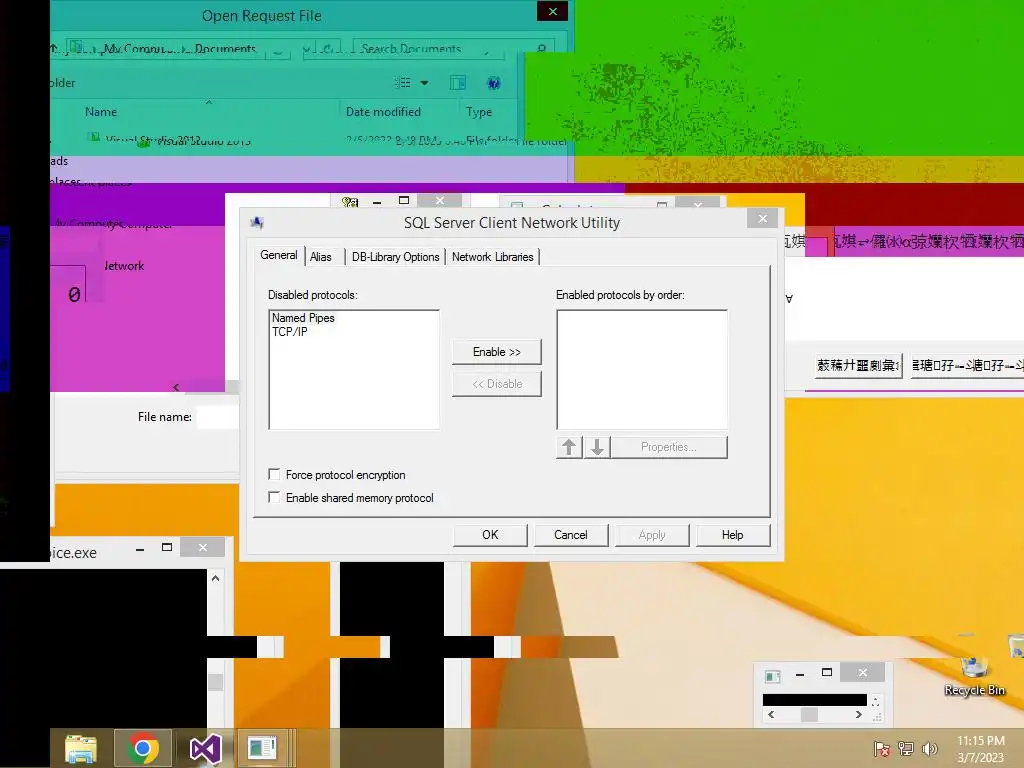Screen dimensions: 1024x768
Task: Switch to the Alias tab
Action: (x=321, y=257)
